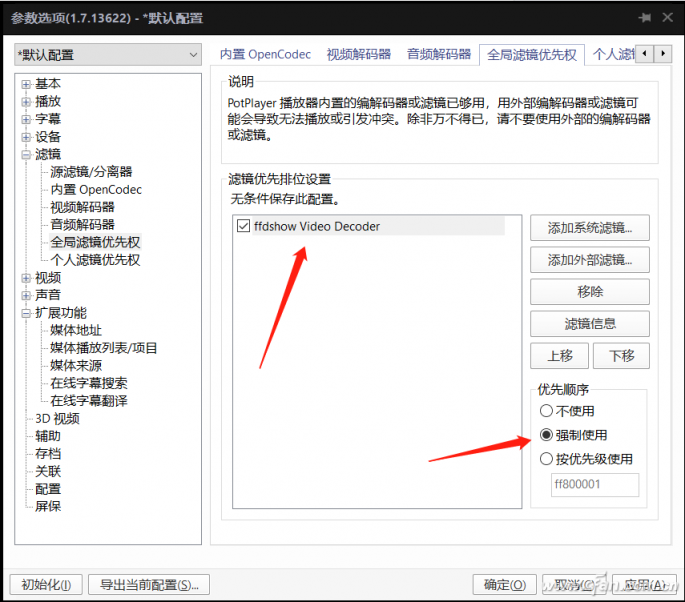Select the 播放 tree label
685x602 pixels.
pyautogui.click(x=48, y=102)
